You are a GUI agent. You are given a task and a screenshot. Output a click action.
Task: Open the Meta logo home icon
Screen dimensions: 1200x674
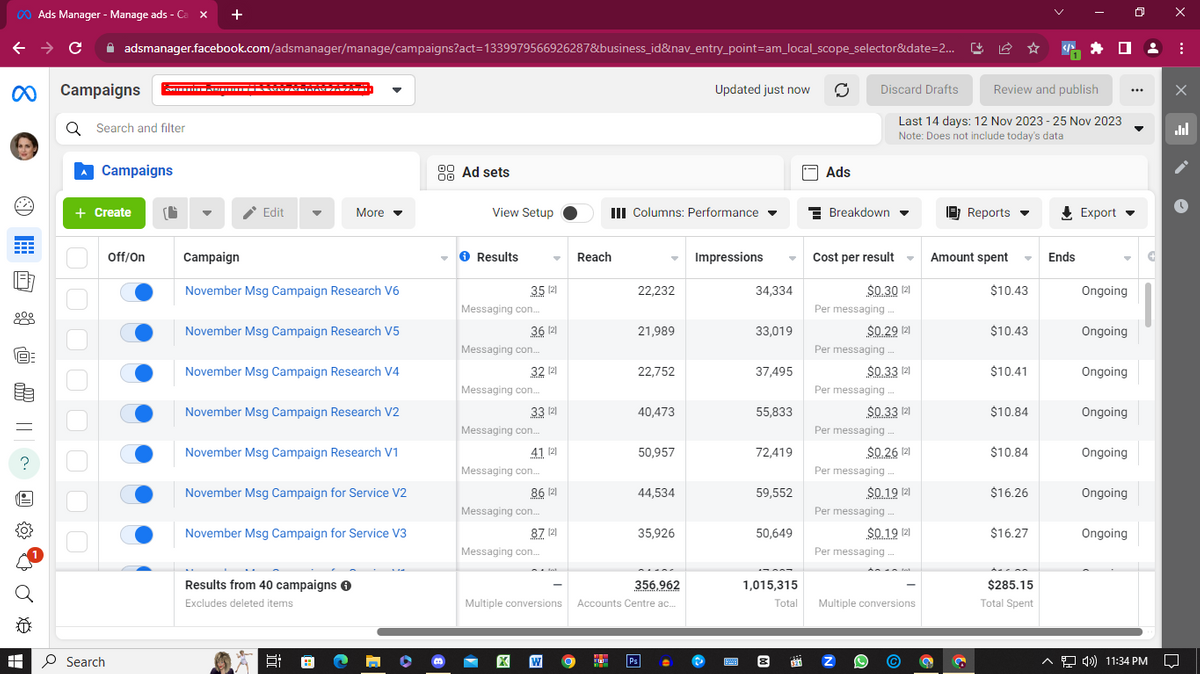coord(25,92)
